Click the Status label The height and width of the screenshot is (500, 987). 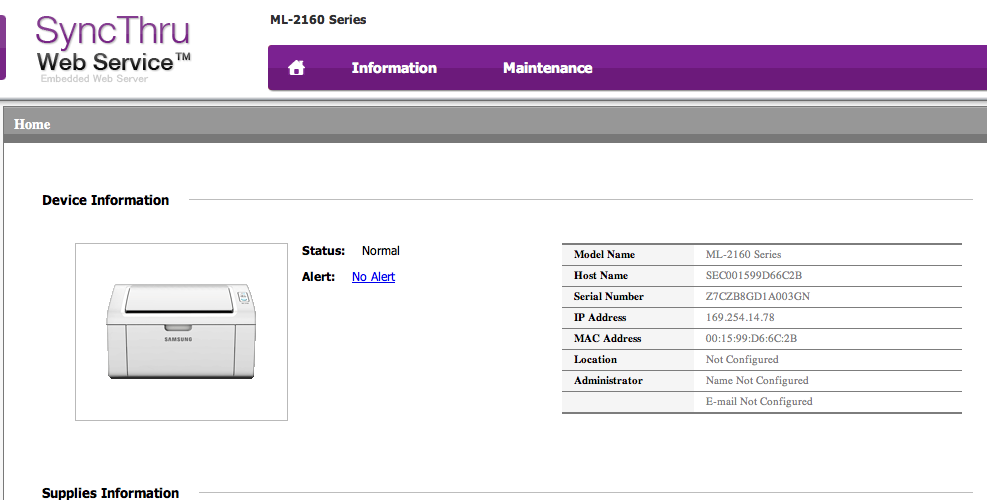point(324,251)
